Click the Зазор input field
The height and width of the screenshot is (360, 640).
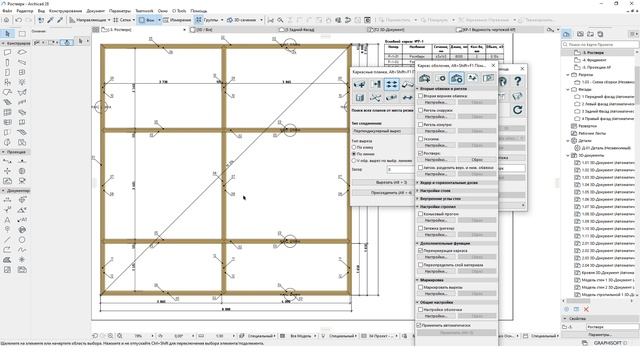pyautogui.click(x=400, y=169)
